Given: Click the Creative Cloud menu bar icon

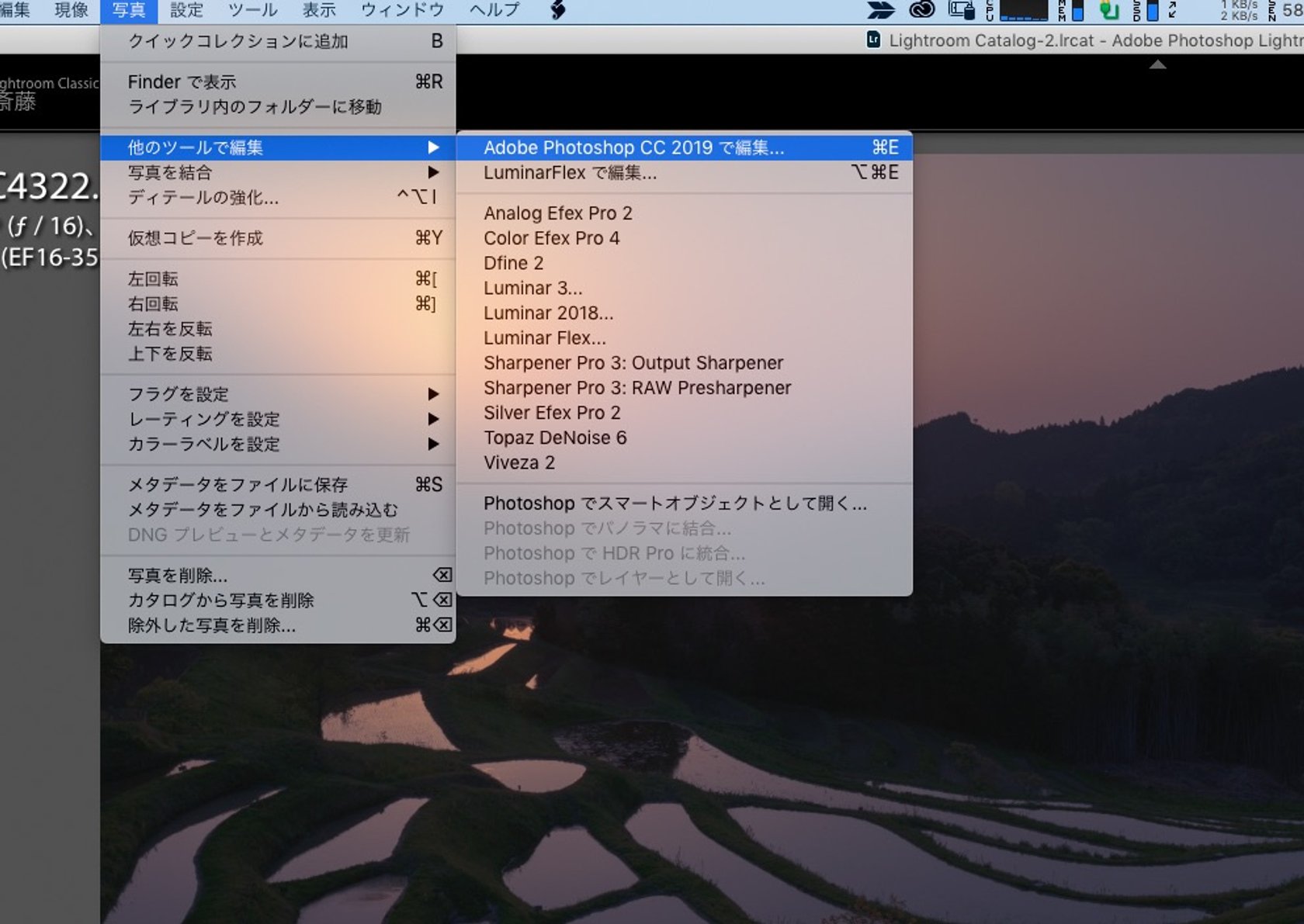Looking at the screenshot, I should click(921, 10).
